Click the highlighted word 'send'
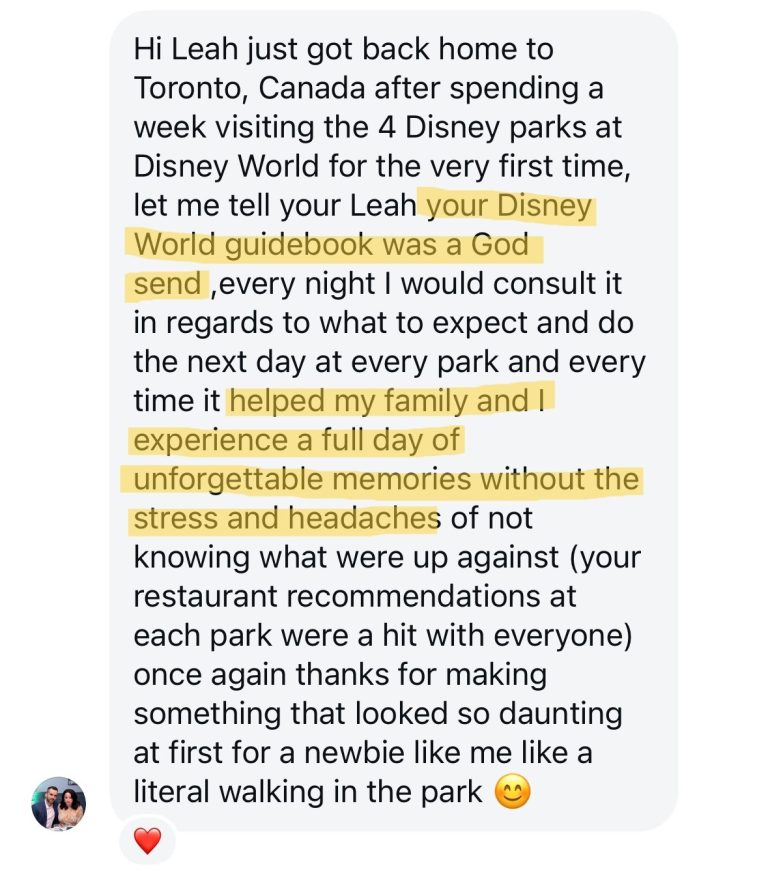This screenshot has width=768, height=881. point(167,284)
